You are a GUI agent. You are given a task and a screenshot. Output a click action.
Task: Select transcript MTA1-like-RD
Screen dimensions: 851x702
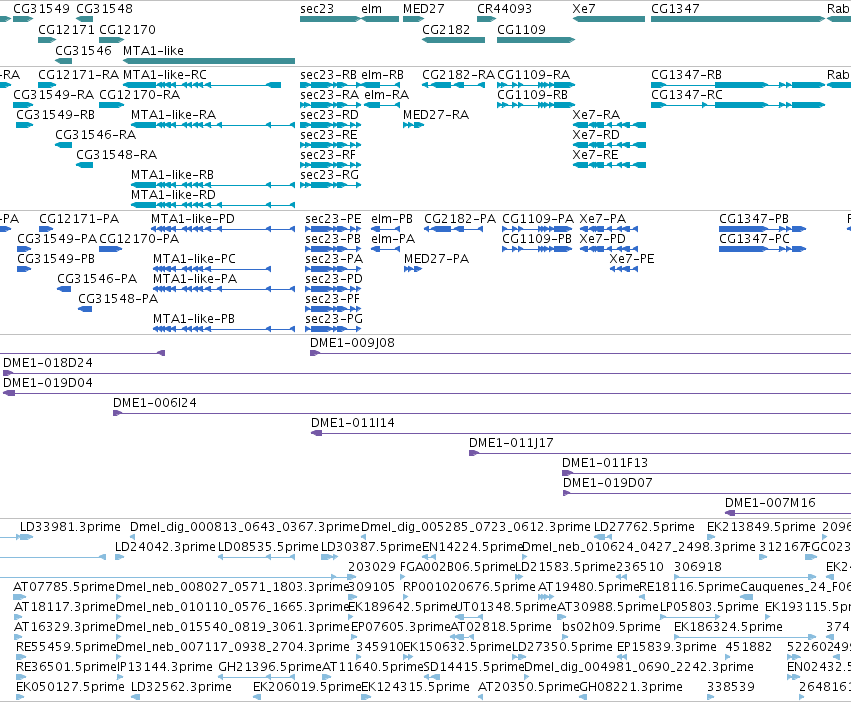[213, 205]
